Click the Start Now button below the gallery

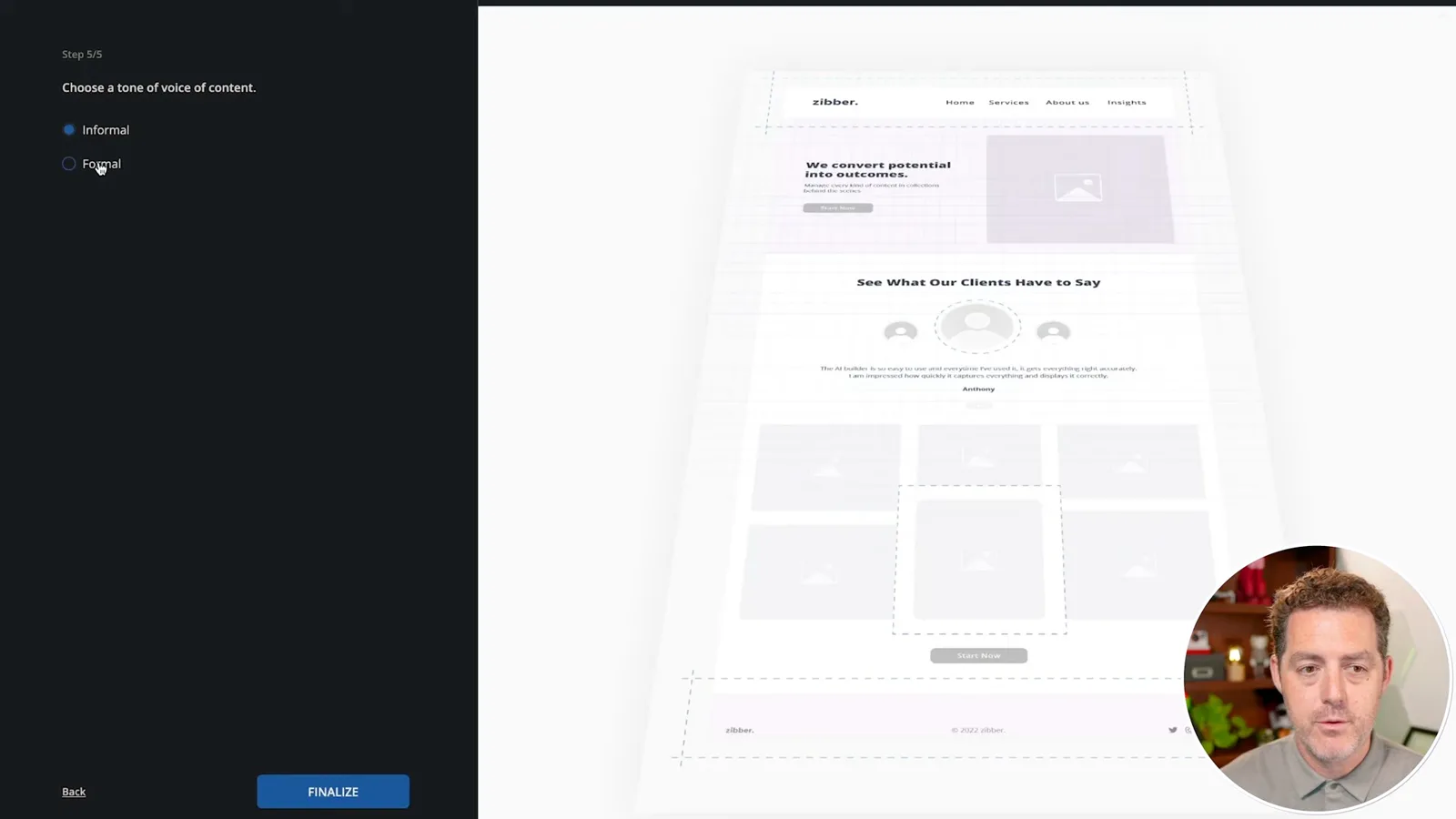[x=978, y=655]
